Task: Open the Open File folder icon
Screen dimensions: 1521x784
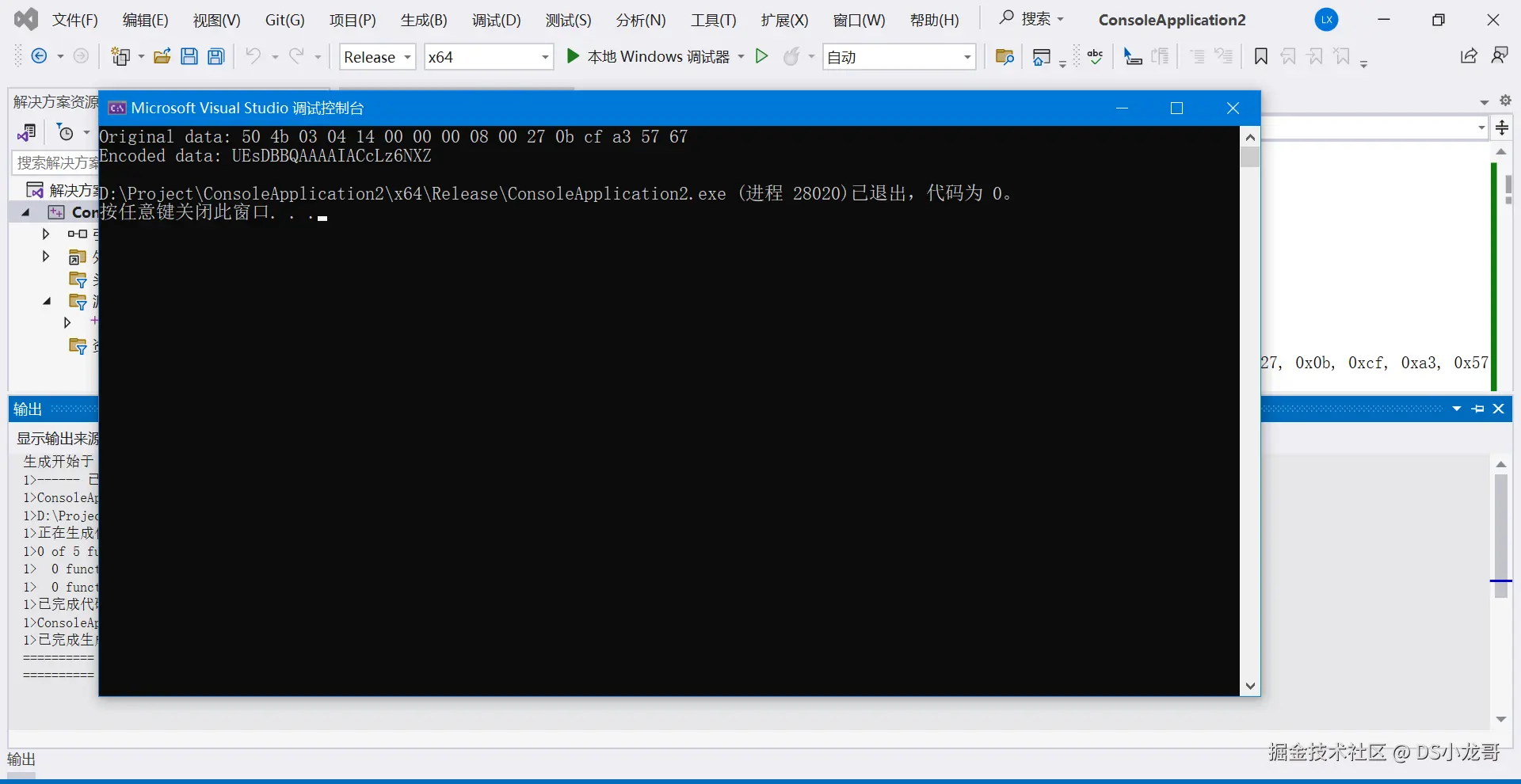Action: [x=162, y=56]
